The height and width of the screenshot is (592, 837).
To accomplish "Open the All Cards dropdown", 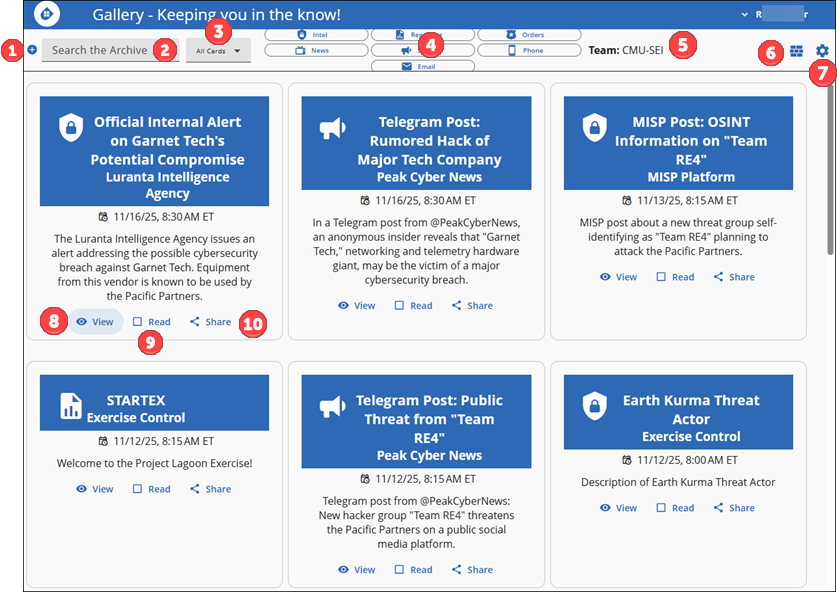I will click(218, 51).
